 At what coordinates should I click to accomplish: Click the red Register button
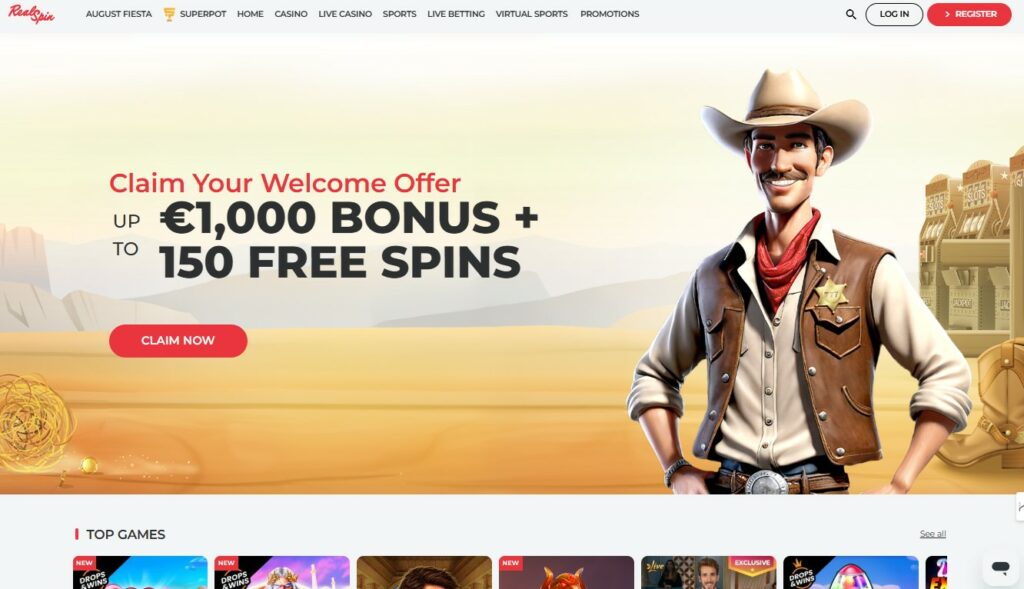(969, 14)
